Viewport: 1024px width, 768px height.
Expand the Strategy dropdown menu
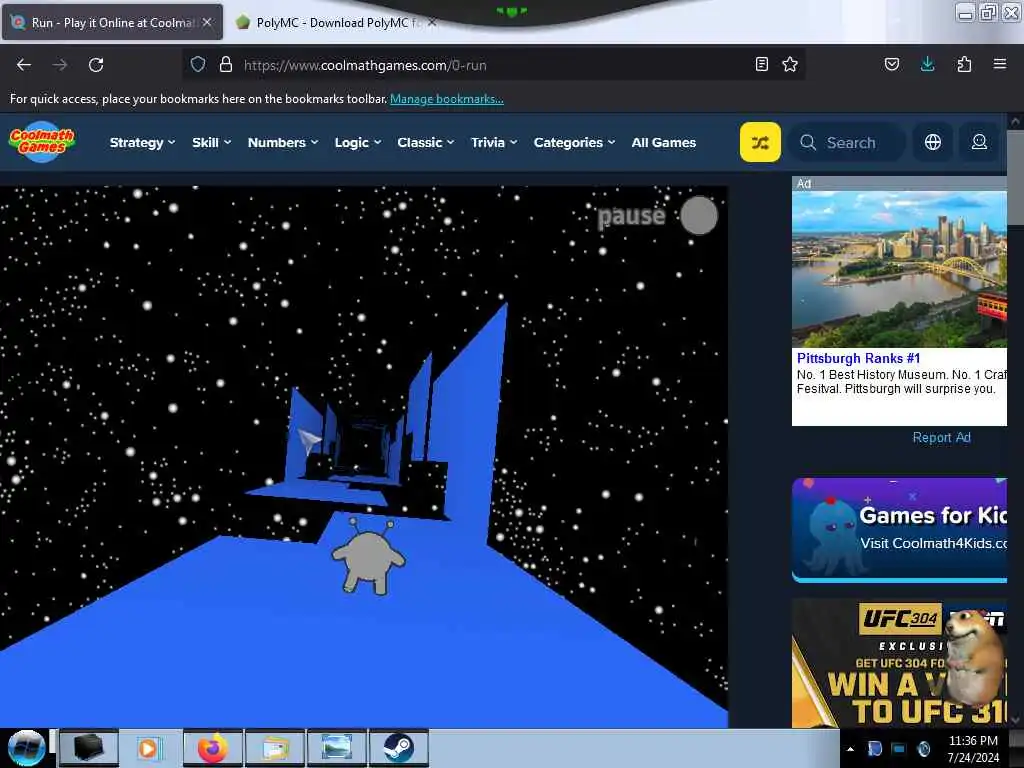tap(142, 142)
